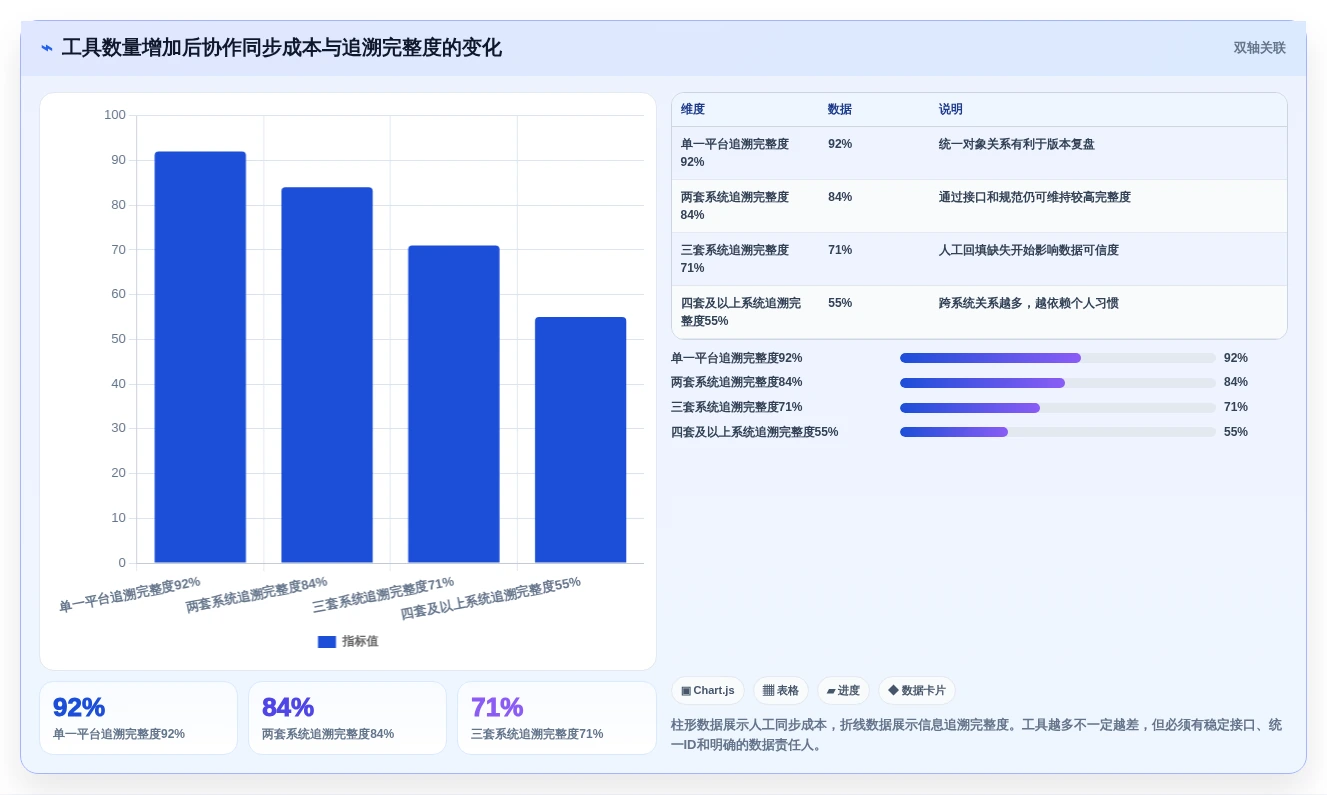The height and width of the screenshot is (795, 1327).
Task: Click the x-axis label 单一平台追溯完整度92%
Action: click(130, 594)
